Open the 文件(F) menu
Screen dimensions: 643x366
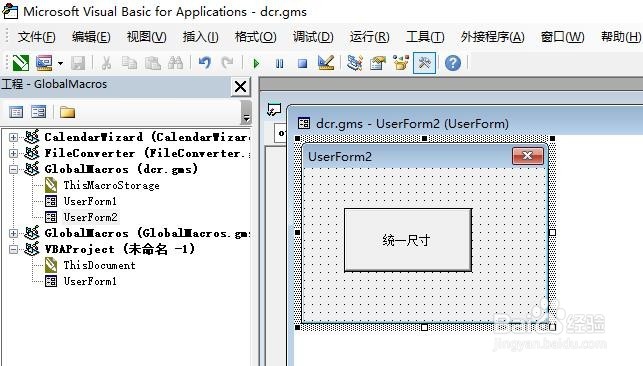[x=36, y=37]
